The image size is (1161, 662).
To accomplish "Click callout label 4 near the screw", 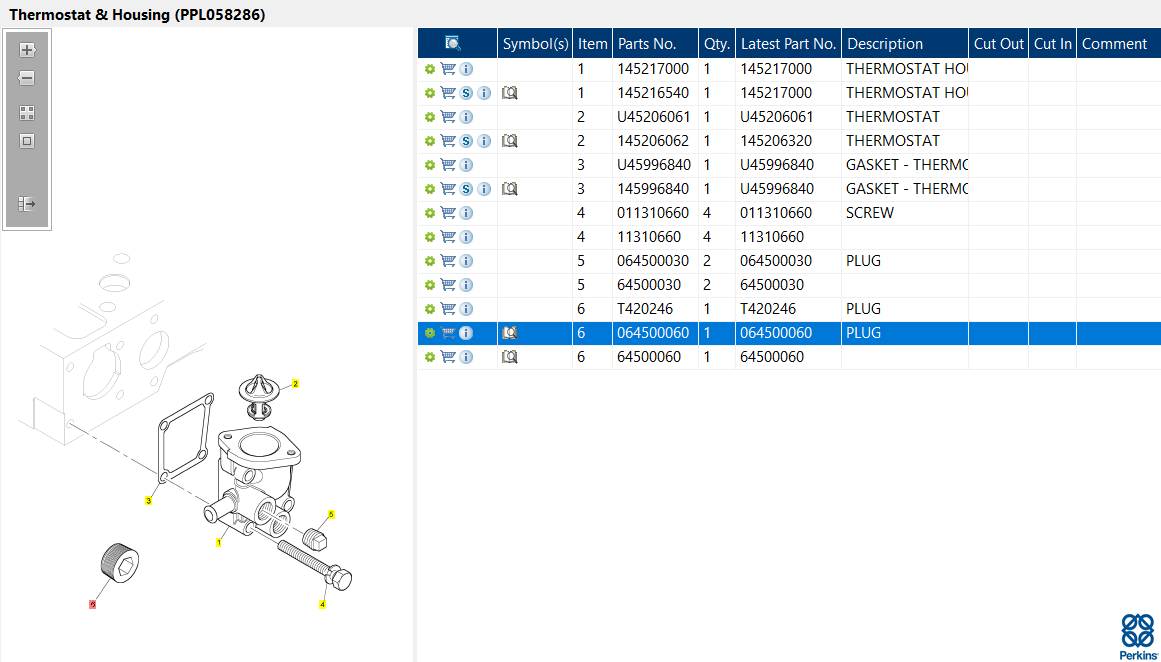I will (322, 604).
